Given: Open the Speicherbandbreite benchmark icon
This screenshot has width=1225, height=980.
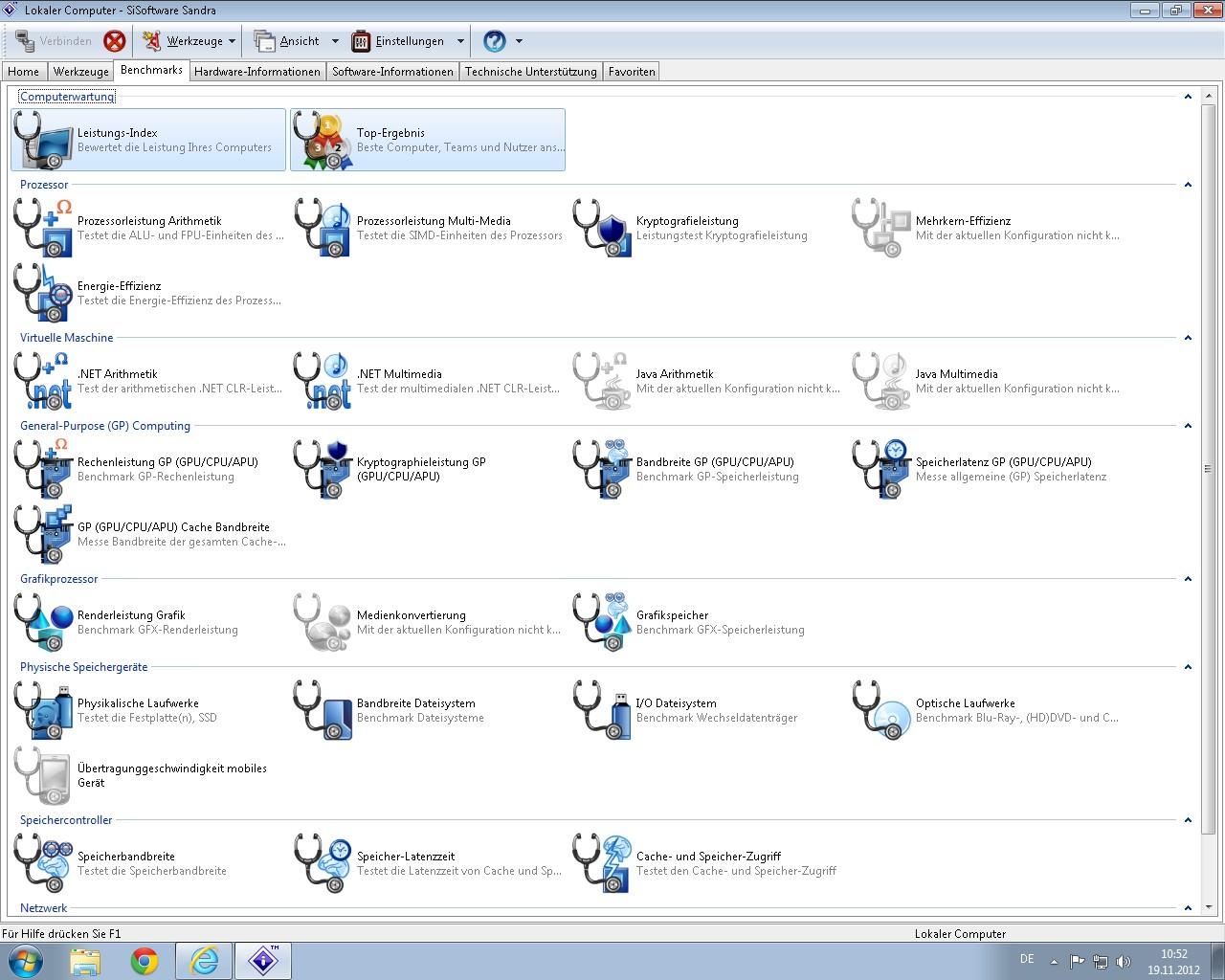Looking at the screenshot, I should (44, 863).
